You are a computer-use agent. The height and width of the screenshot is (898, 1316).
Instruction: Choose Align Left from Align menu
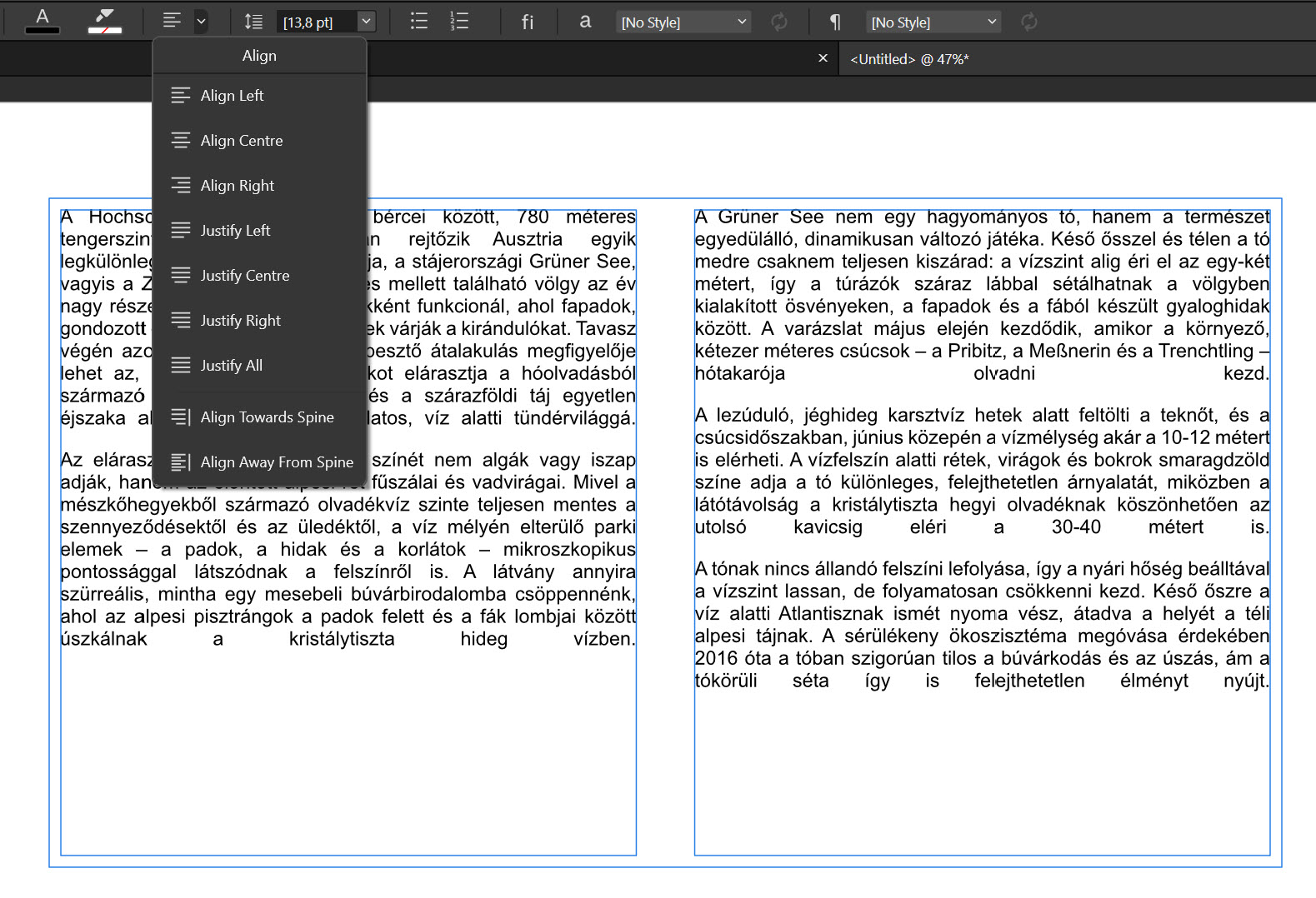(x=259, y=96)
